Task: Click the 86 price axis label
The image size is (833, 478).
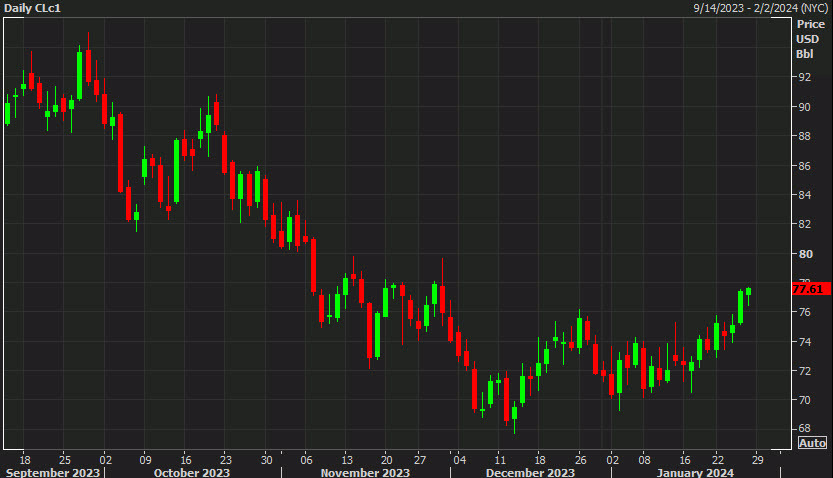Action: [x=804, y=166]
